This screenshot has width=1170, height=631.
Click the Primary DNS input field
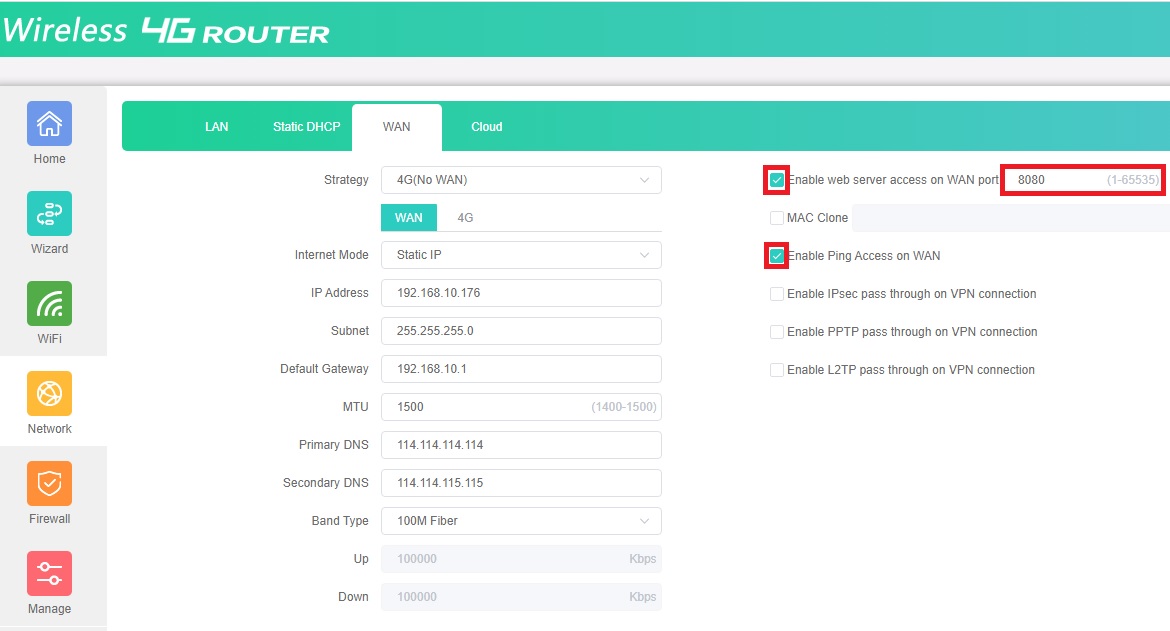pos(521,445)
